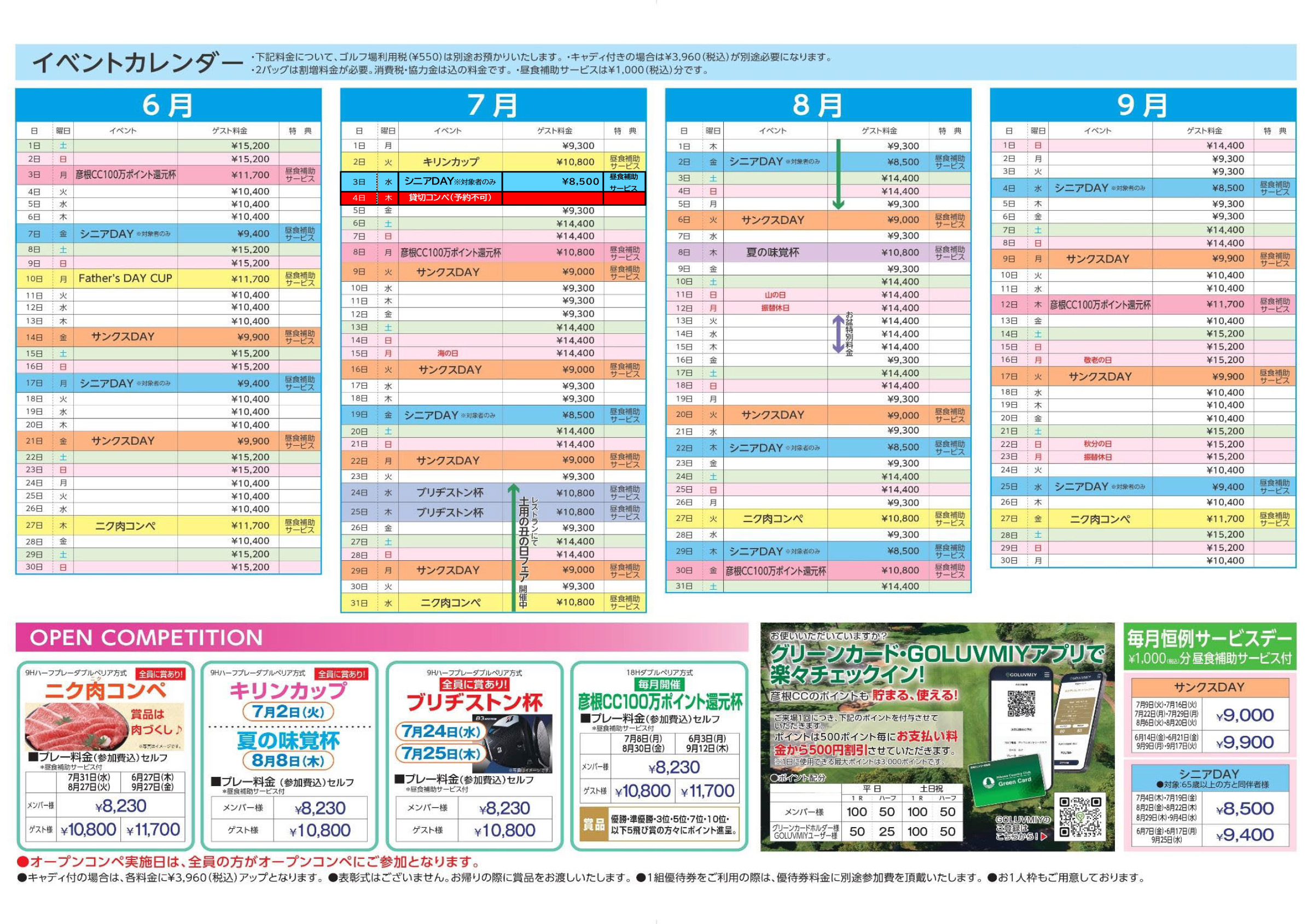Click サンクスDAY orange box header at right
Screen dimensions: 1313x924
1210,687
